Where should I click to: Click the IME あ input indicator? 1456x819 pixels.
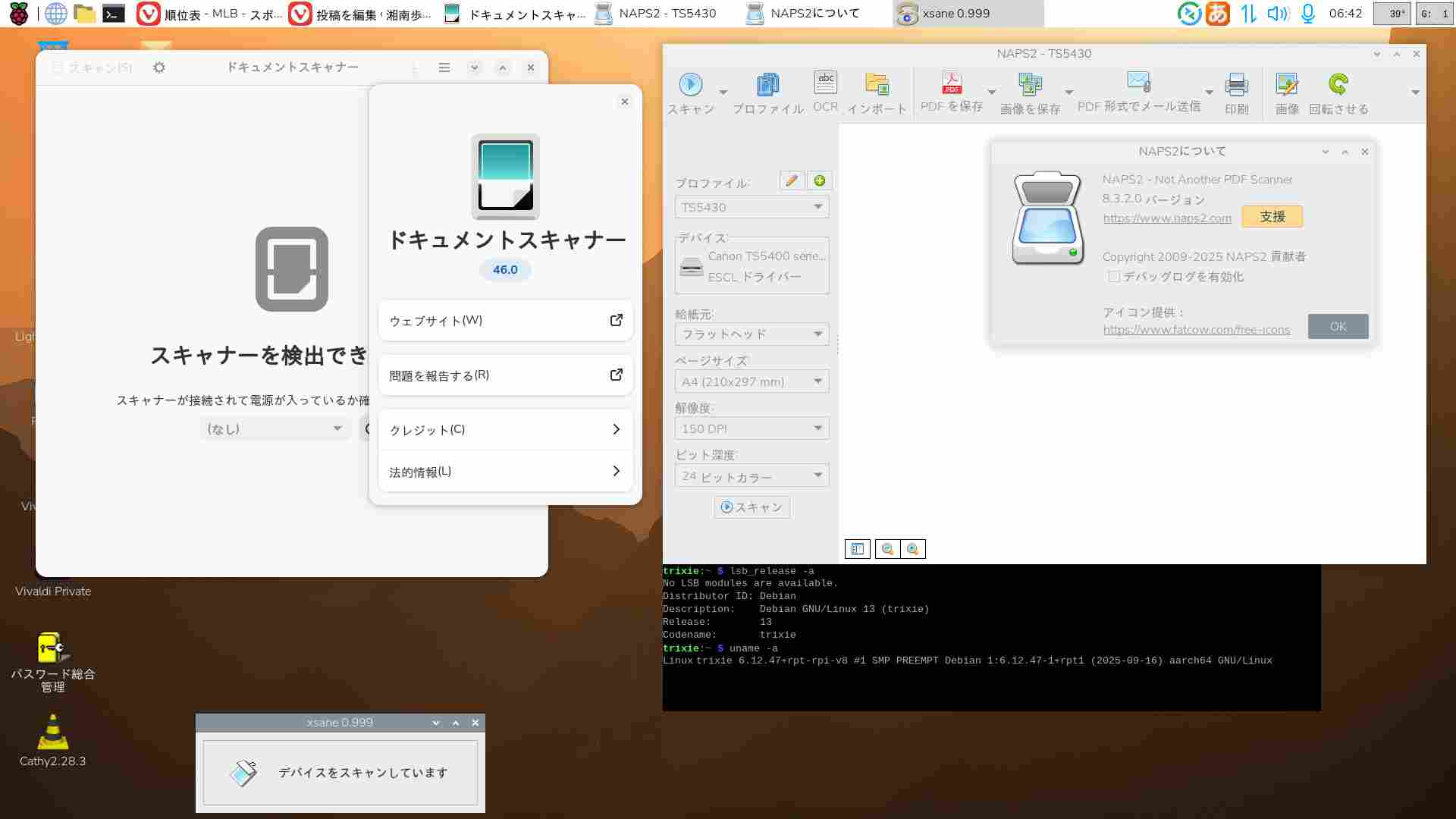pyautogui.click(x=1218, y=13)
